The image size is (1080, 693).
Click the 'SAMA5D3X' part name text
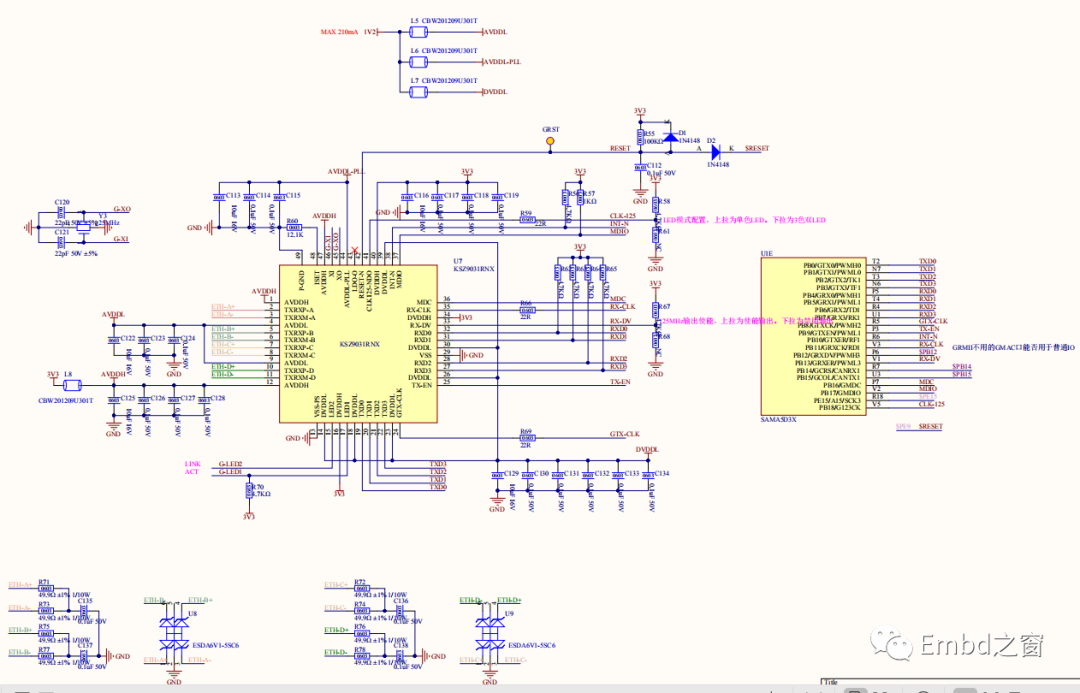coord(778,420)
